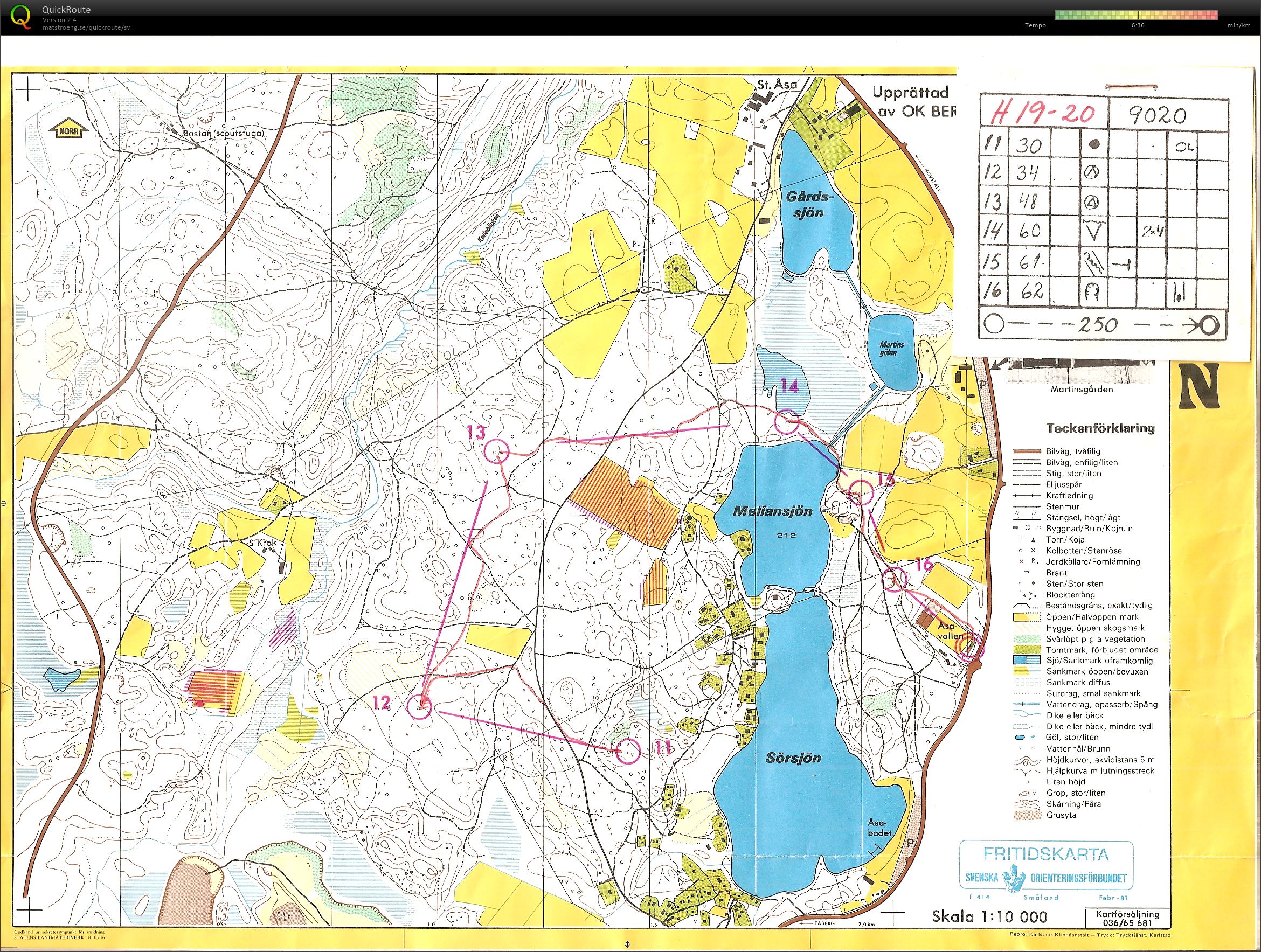The width and height of the screenshot is (1261, 952).
Task: Click the knoll symbol in row 12
Action: 1092,171
